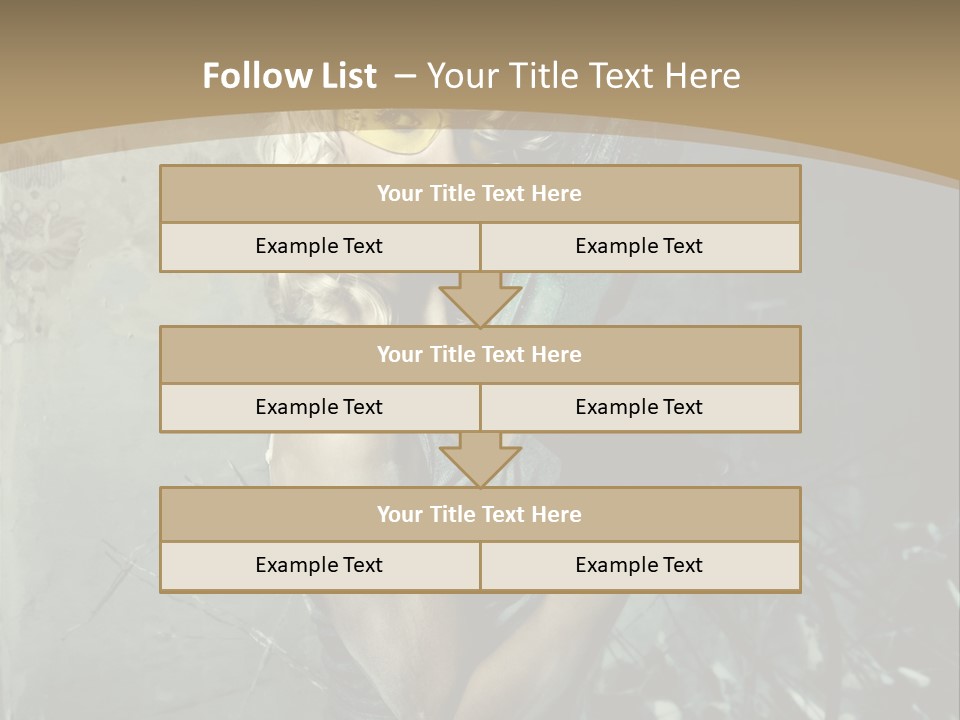Select the down arrow between first and second blocks
Viewport: 960px width, 720px height.
click(x=481, y=299)
